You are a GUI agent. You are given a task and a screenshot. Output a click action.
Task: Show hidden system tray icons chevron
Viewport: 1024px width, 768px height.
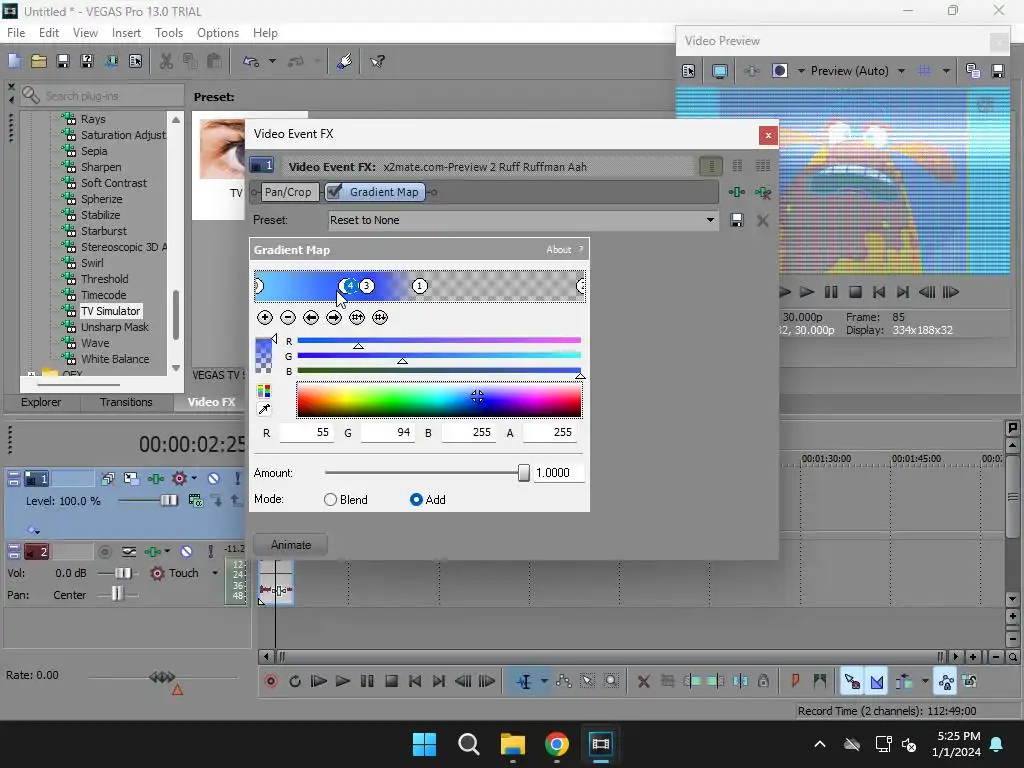820,744
